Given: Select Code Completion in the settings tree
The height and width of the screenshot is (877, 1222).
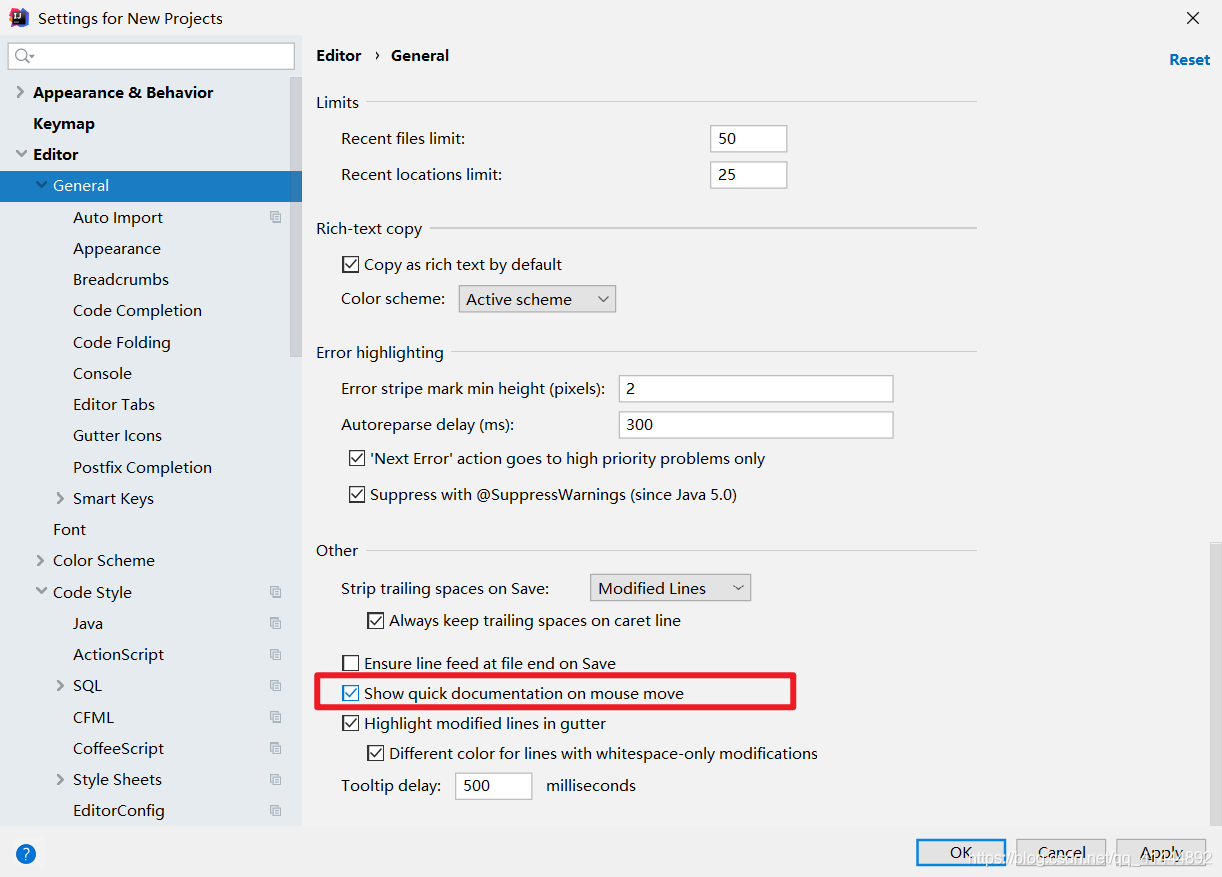Looking at the screenshot, I should point(137,311).
